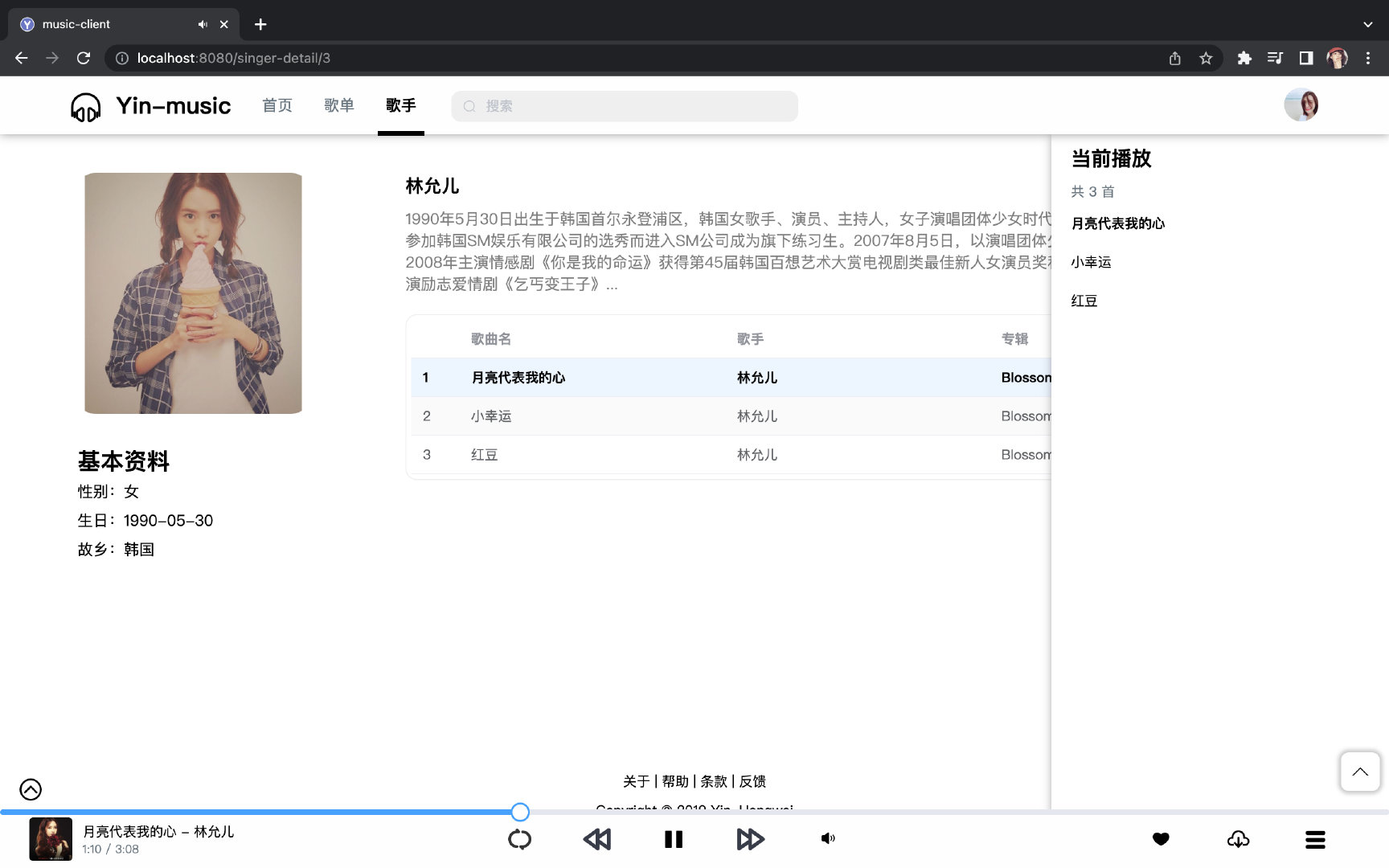Click the repeat/loop playback icon
The height and width of the screenshot is (868, 1389).
pyautogui.click(x=520, y=839)
